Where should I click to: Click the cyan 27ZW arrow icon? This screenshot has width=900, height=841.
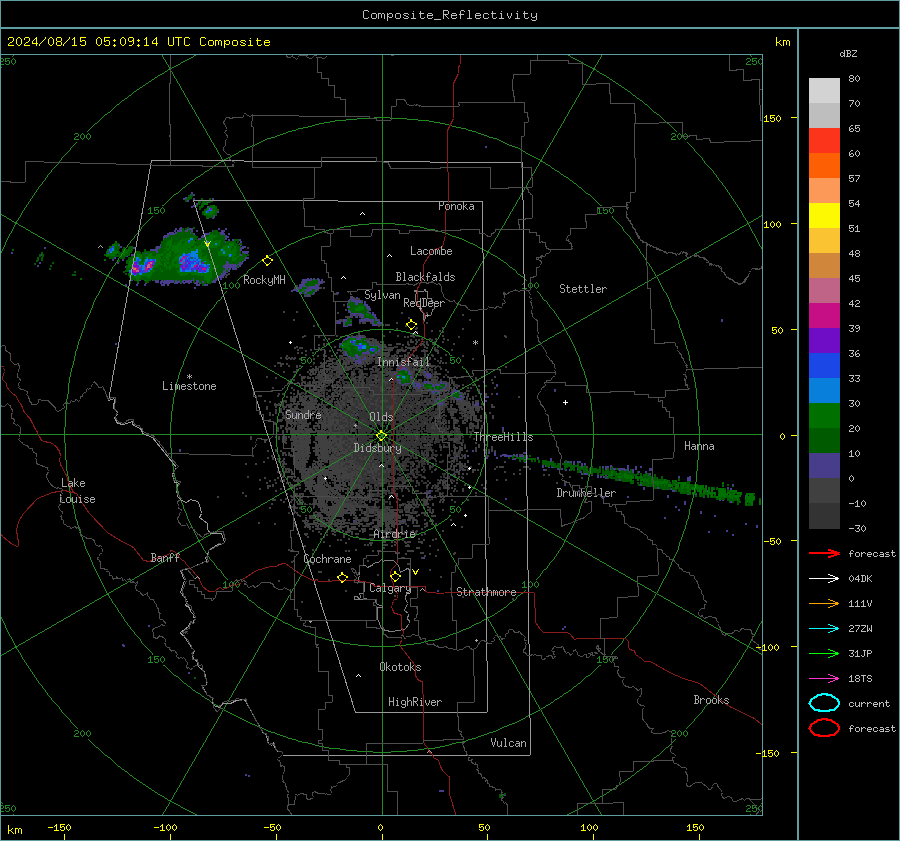824,629
